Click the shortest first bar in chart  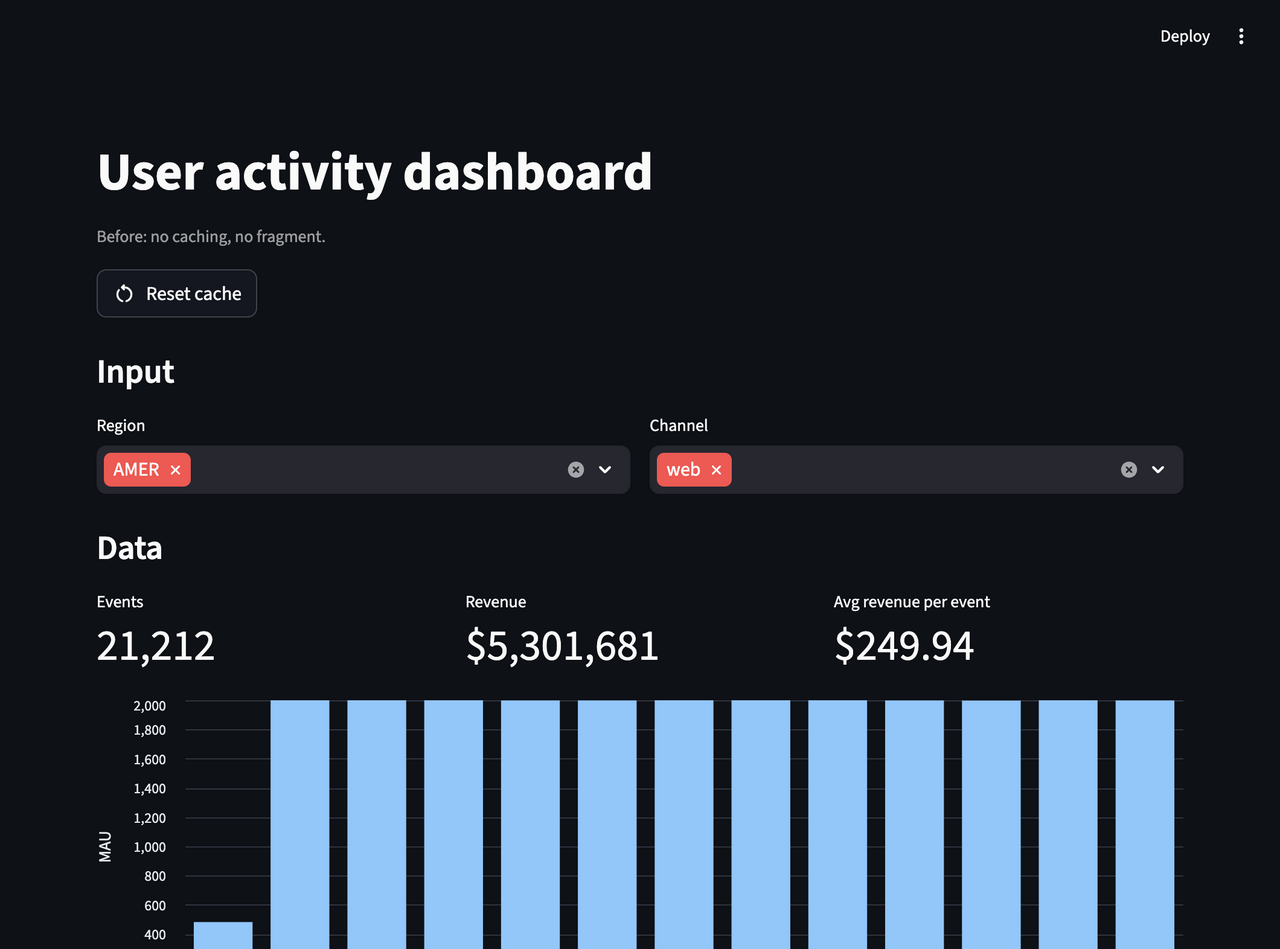pyautogui.click(x=223, y=935)
